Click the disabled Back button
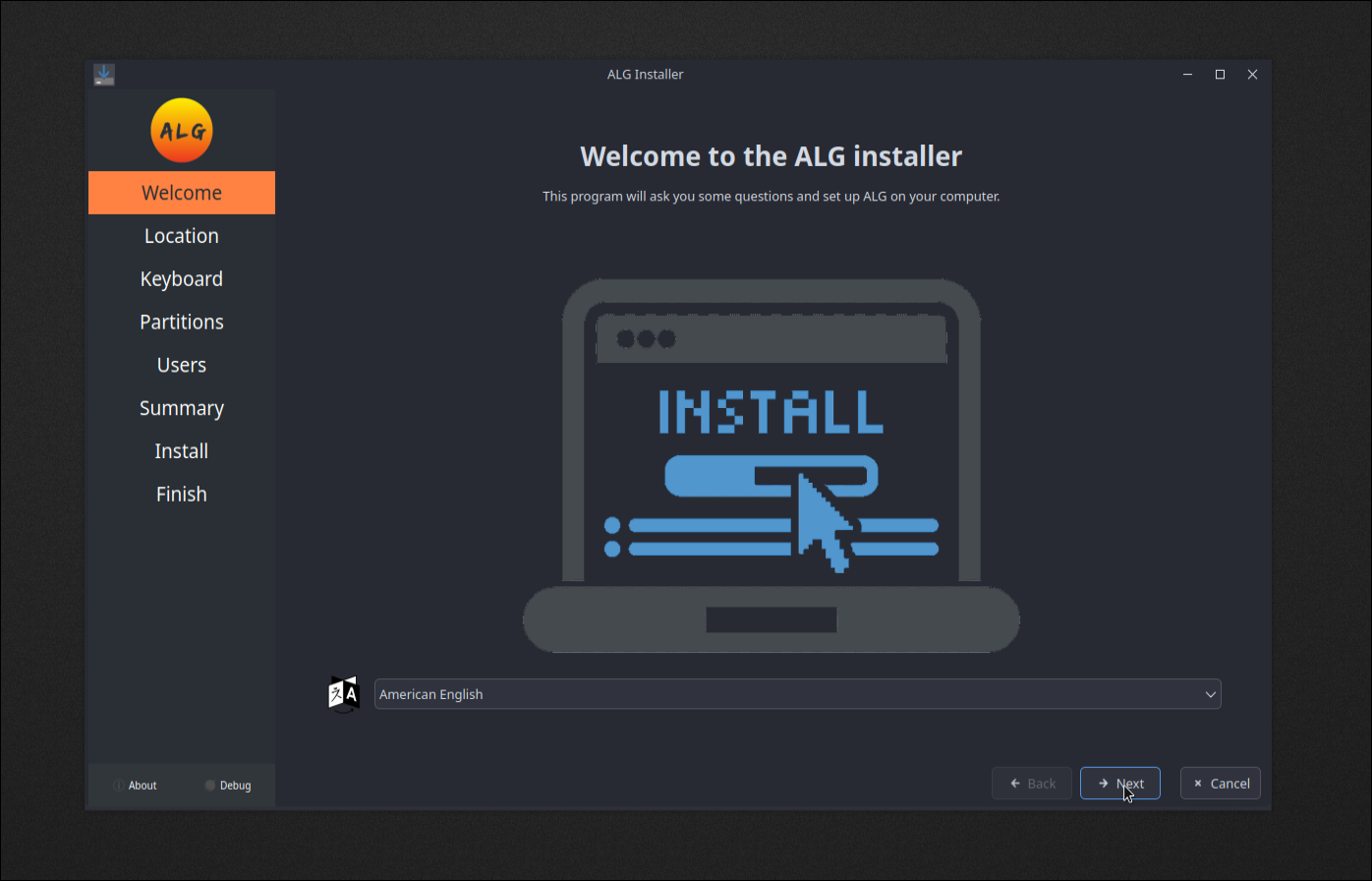 coord(1032,784)
